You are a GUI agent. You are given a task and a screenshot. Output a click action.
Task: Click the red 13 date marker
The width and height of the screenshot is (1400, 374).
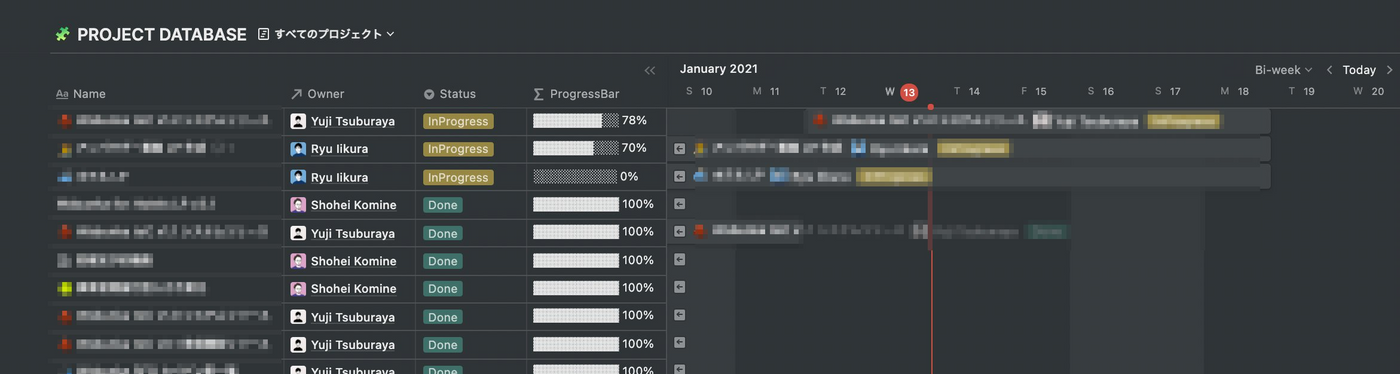click(909, 92)
